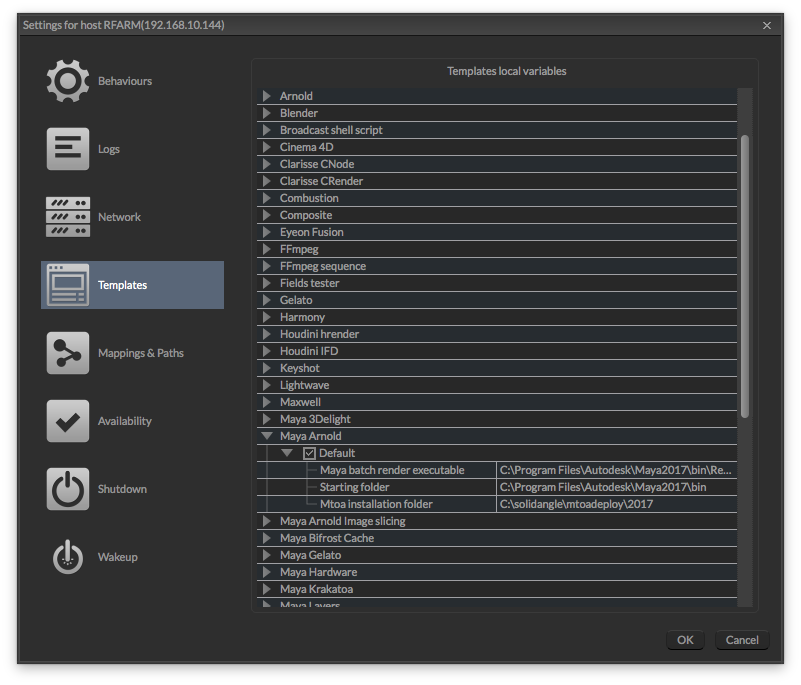
Task: Expand the Arnold template entry
Action: 265,95
